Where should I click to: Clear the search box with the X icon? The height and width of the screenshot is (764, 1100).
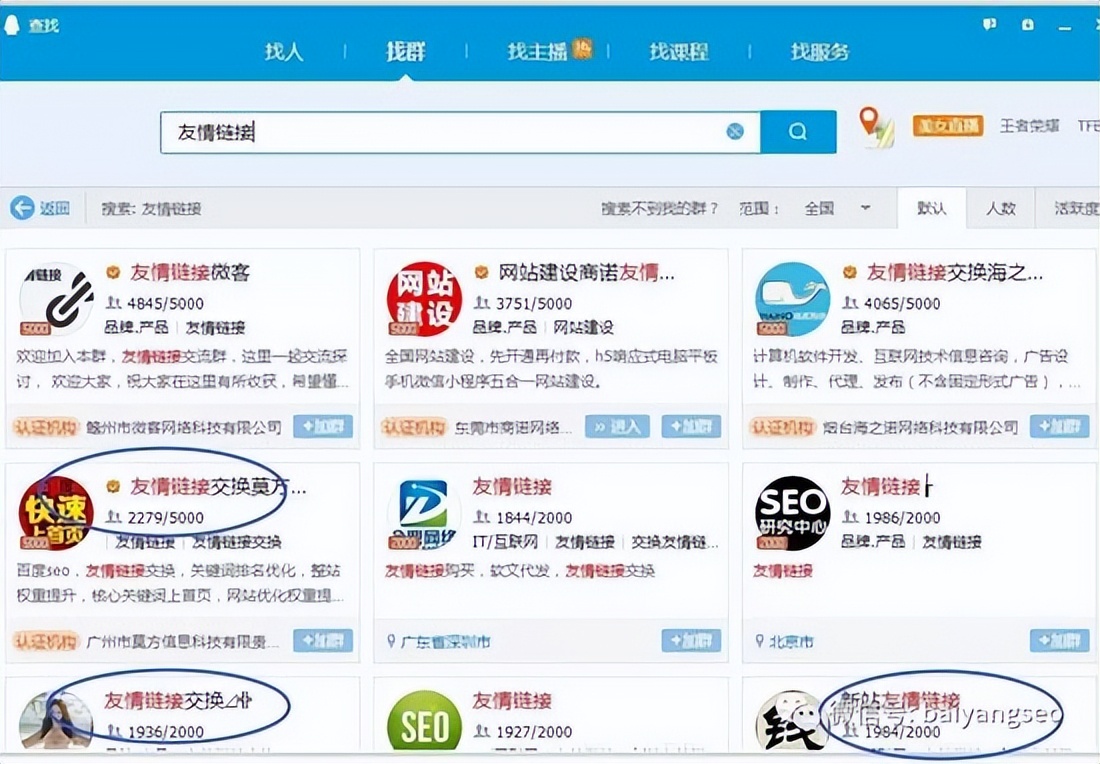click(x=736, y=131)
